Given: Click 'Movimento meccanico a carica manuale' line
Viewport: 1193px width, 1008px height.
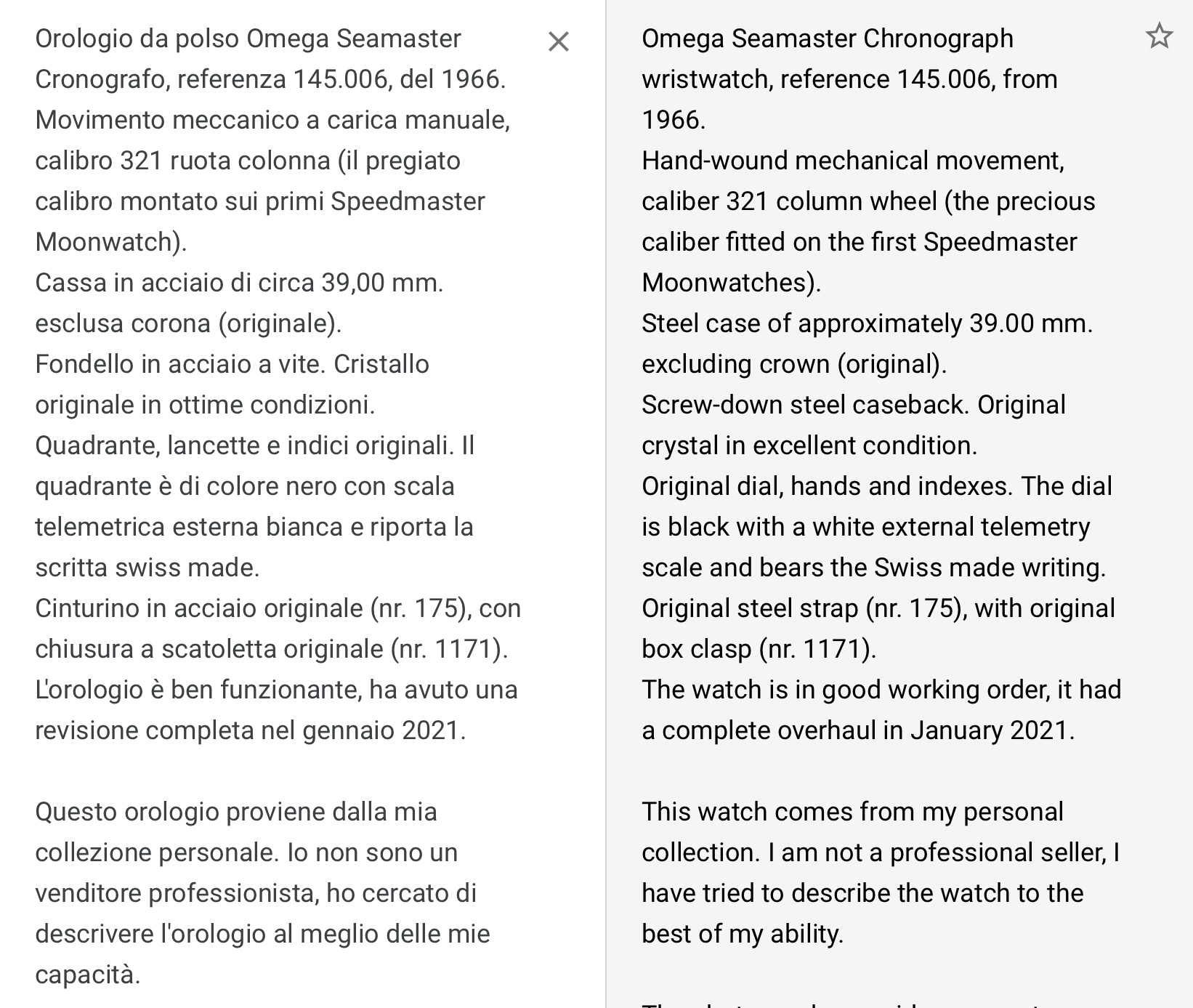Looking at the screenshot, I should 272,120.
